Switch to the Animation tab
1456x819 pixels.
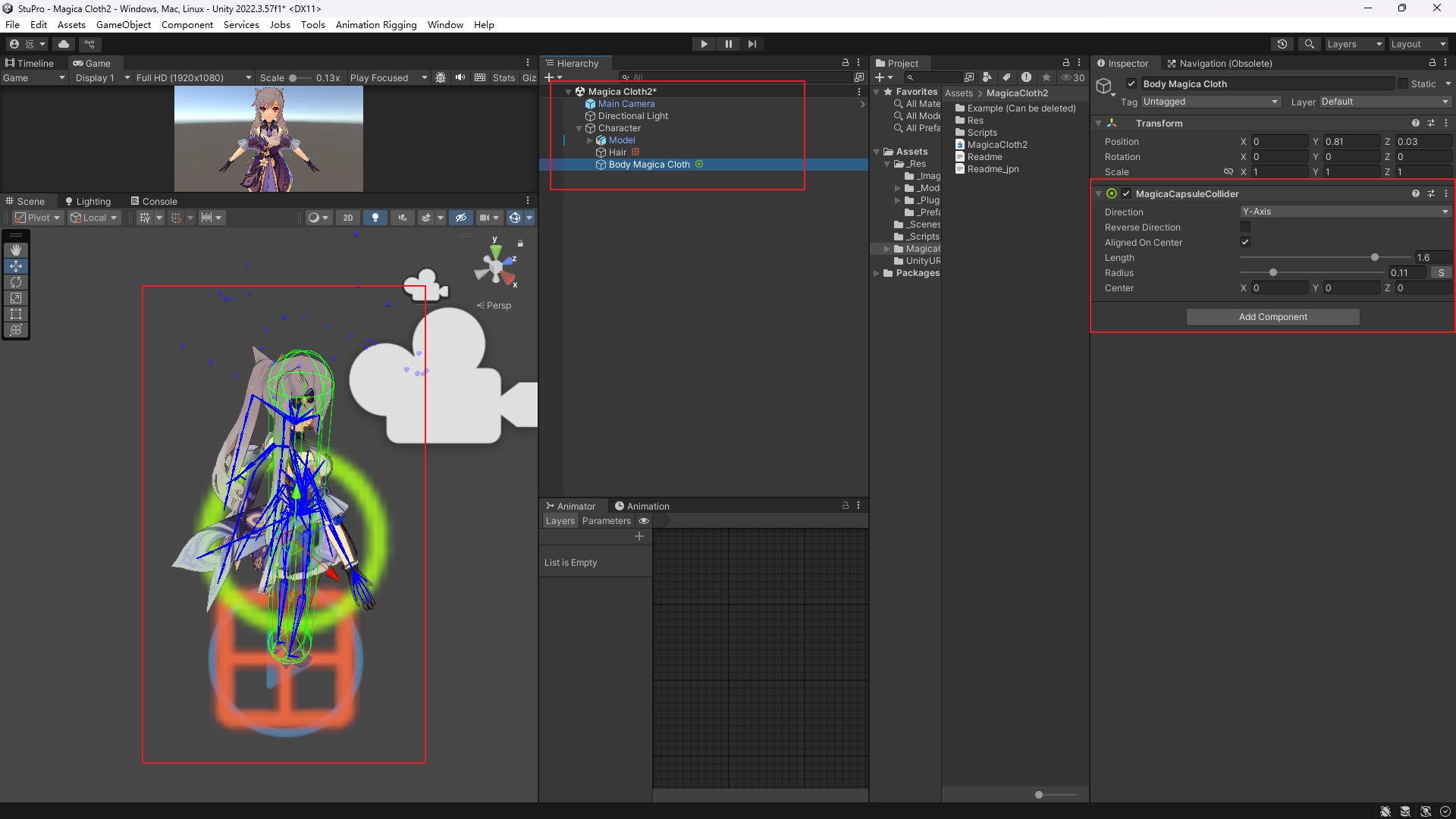pos(642,506)
